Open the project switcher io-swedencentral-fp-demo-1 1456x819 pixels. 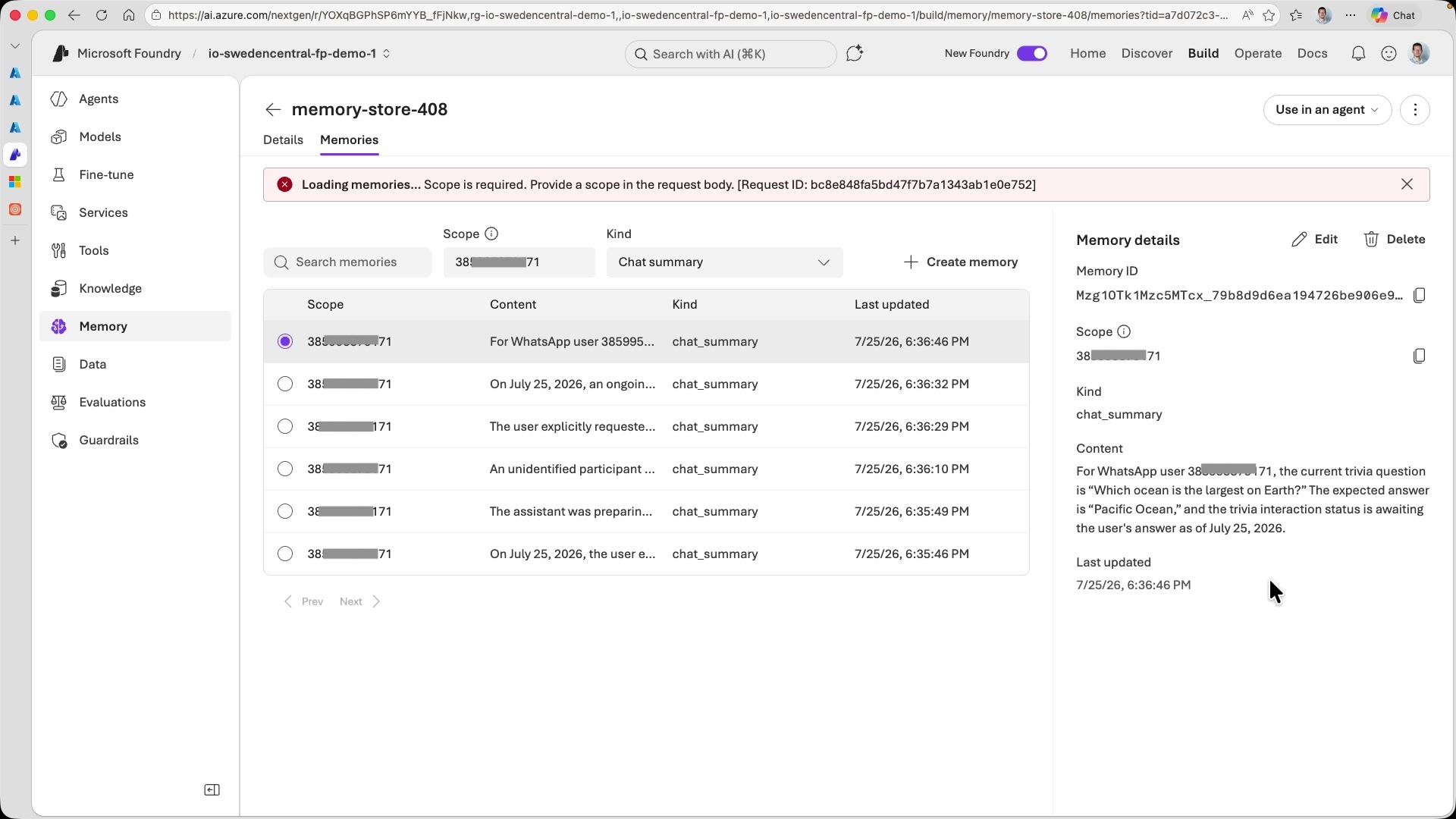coord(300,53)
